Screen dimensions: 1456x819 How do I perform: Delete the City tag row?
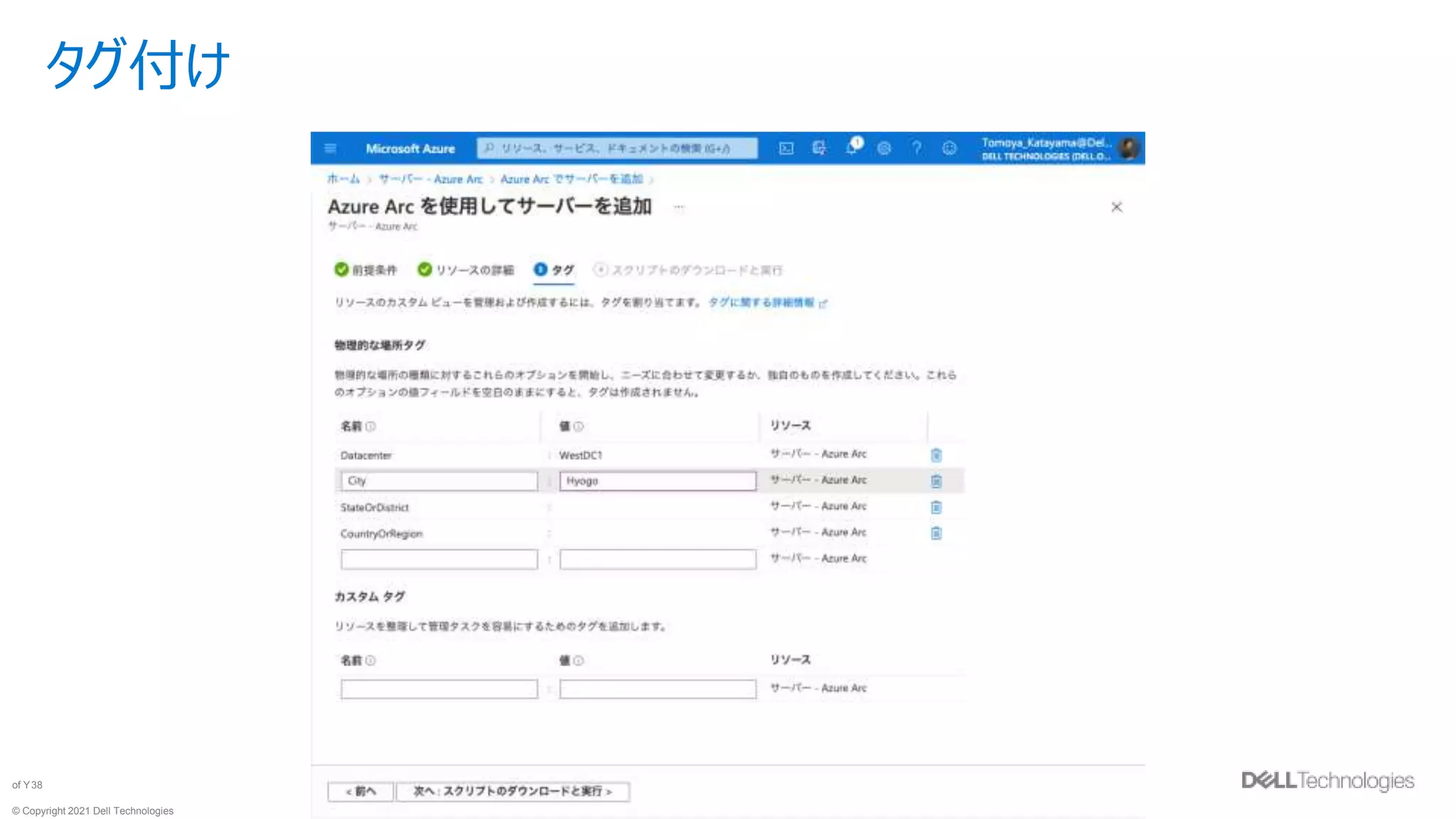tap(936, 481)
